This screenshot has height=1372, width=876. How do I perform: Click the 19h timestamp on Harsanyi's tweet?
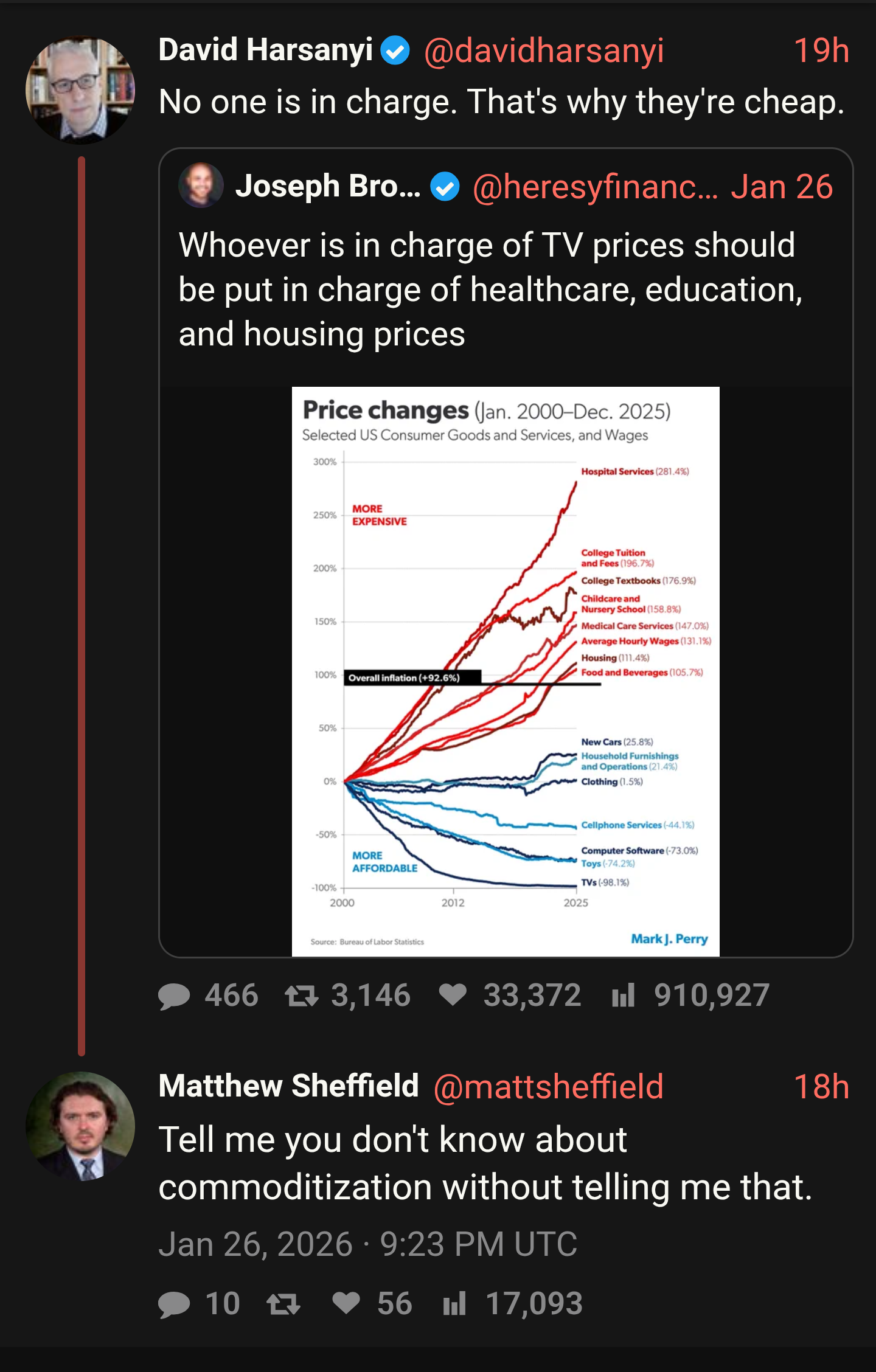coord(821,50)
